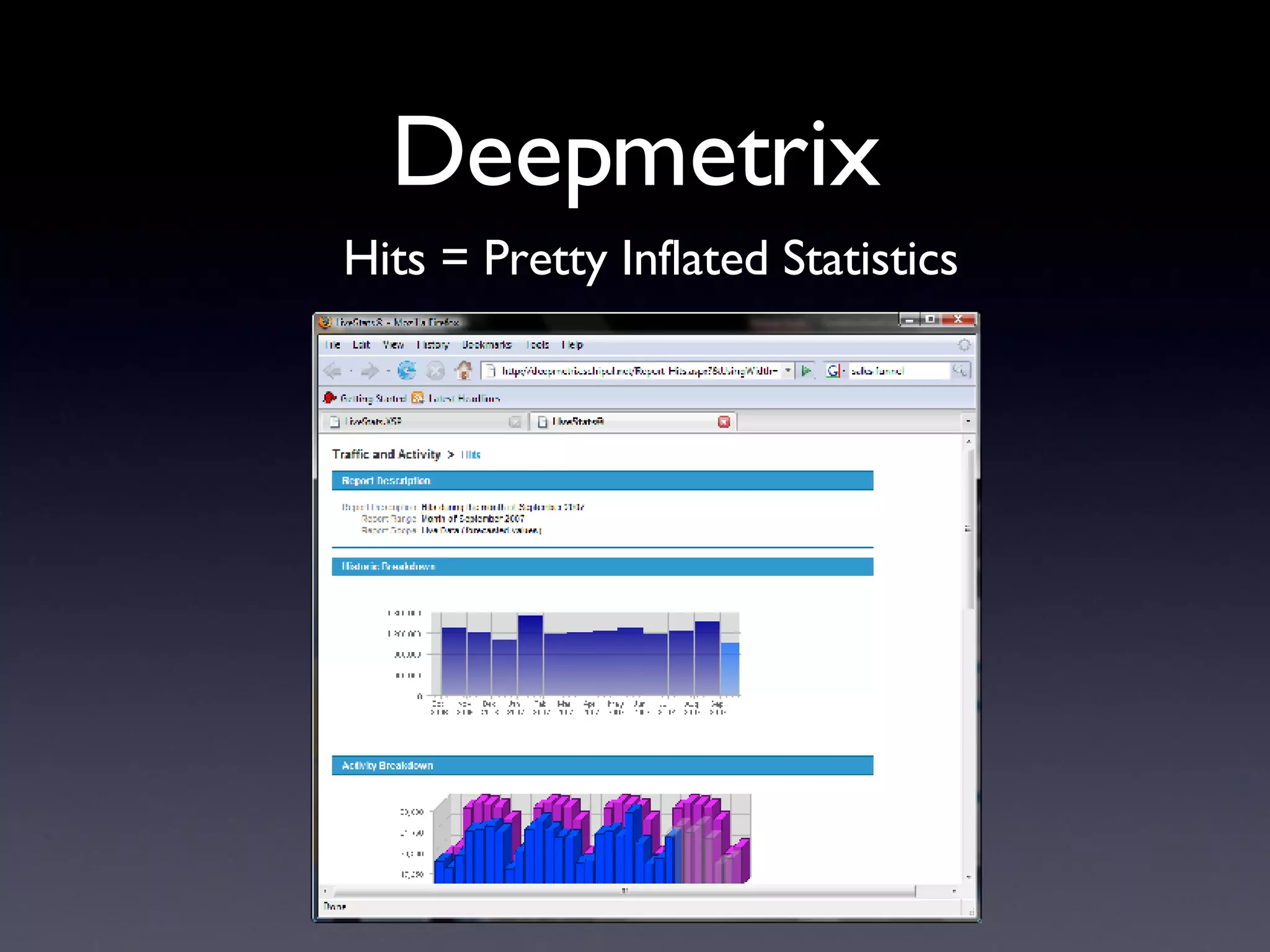The width and height of the screenshot is (1270, 952).
Task: Open the Forward button history dropdown
Action: [388, 371]
